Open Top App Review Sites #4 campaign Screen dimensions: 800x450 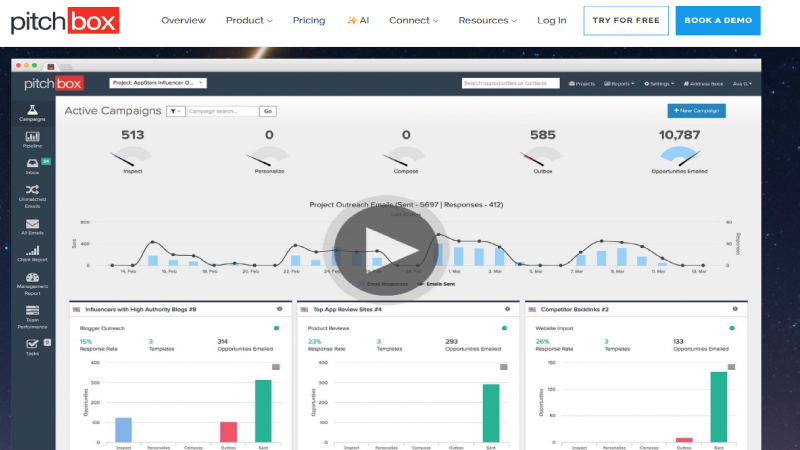[347, 310]
